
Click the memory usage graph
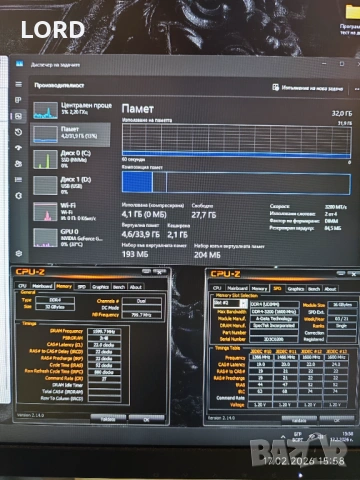tap(236, 141)
